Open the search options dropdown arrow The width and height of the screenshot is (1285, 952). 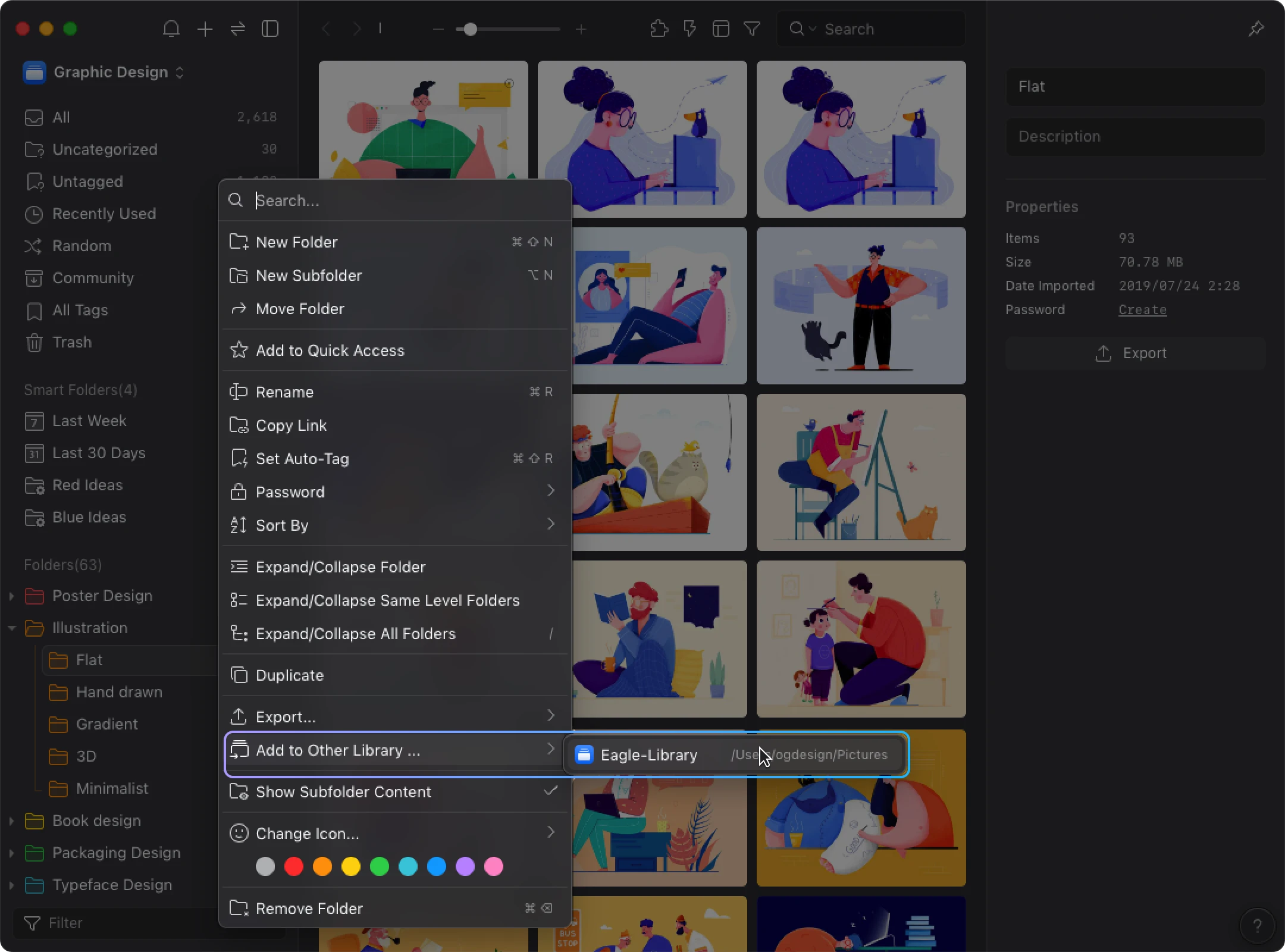pos(813,29)
